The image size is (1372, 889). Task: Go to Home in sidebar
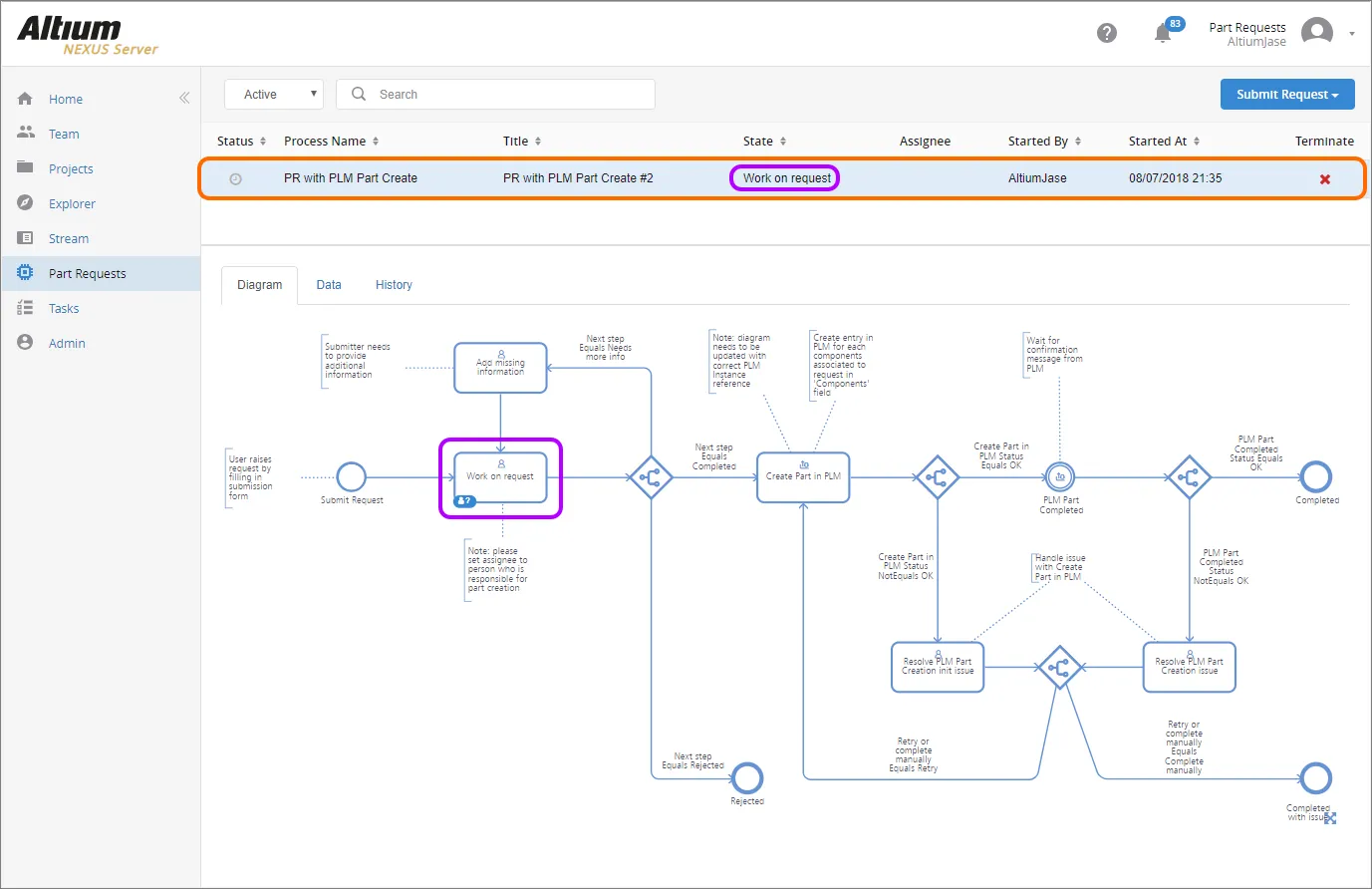pos(66,100)
